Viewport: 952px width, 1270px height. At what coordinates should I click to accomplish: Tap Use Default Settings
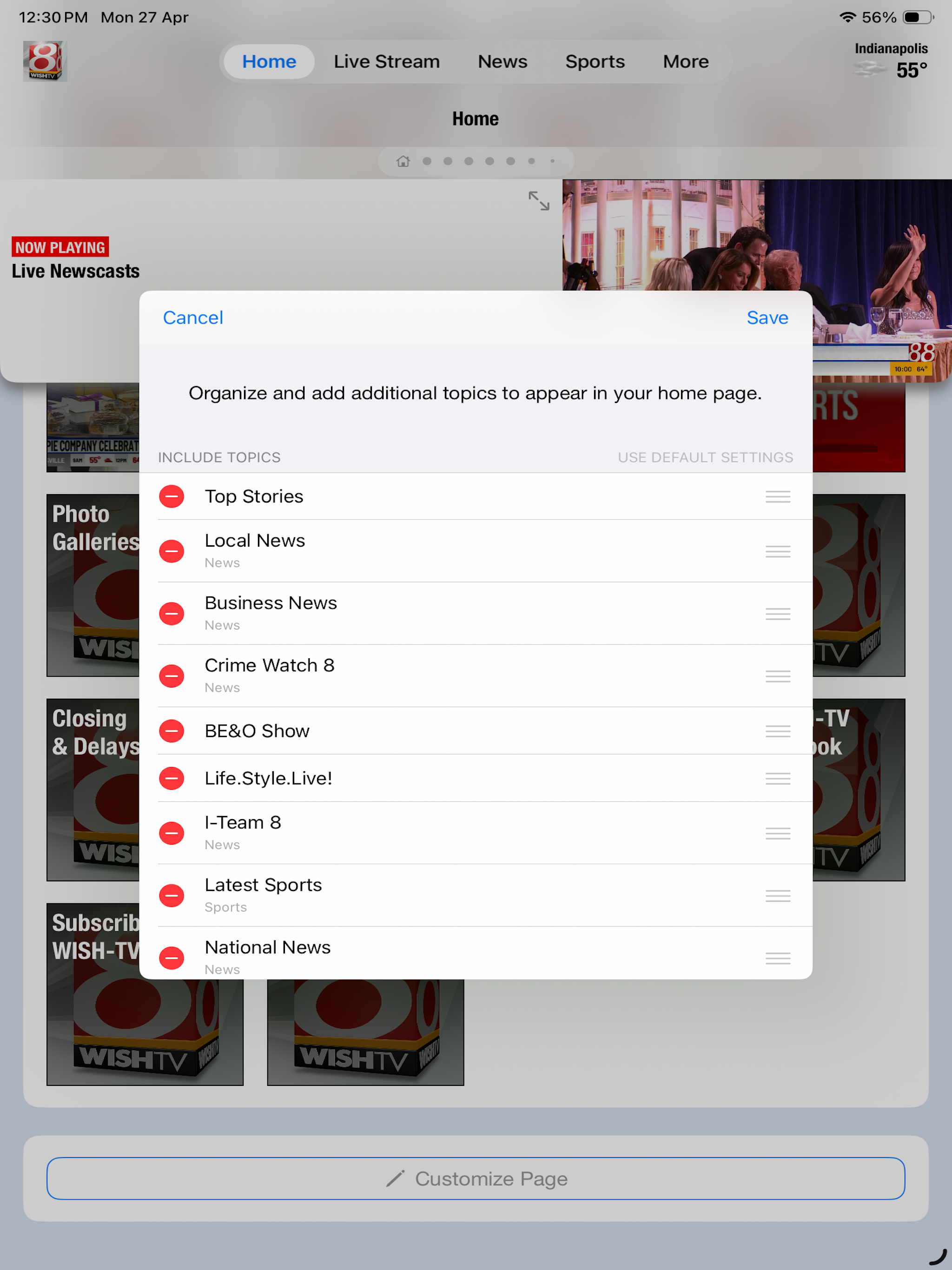705,457
